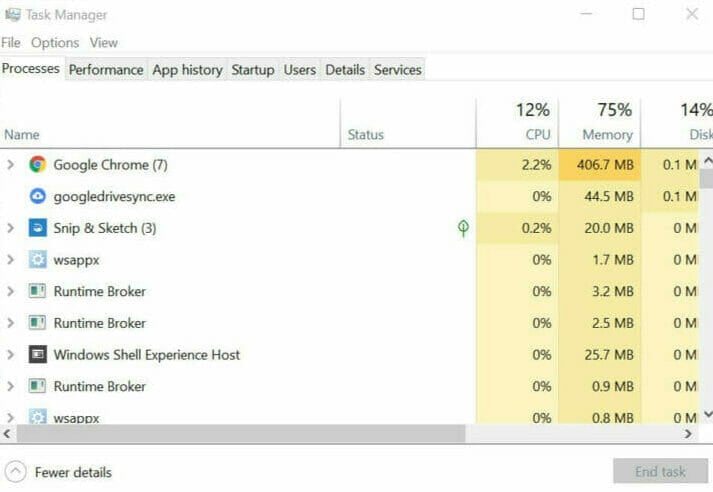The image size is (713, 492).
Task: Select the Google Chrome process icon
Action: click(x=37, y=164)
